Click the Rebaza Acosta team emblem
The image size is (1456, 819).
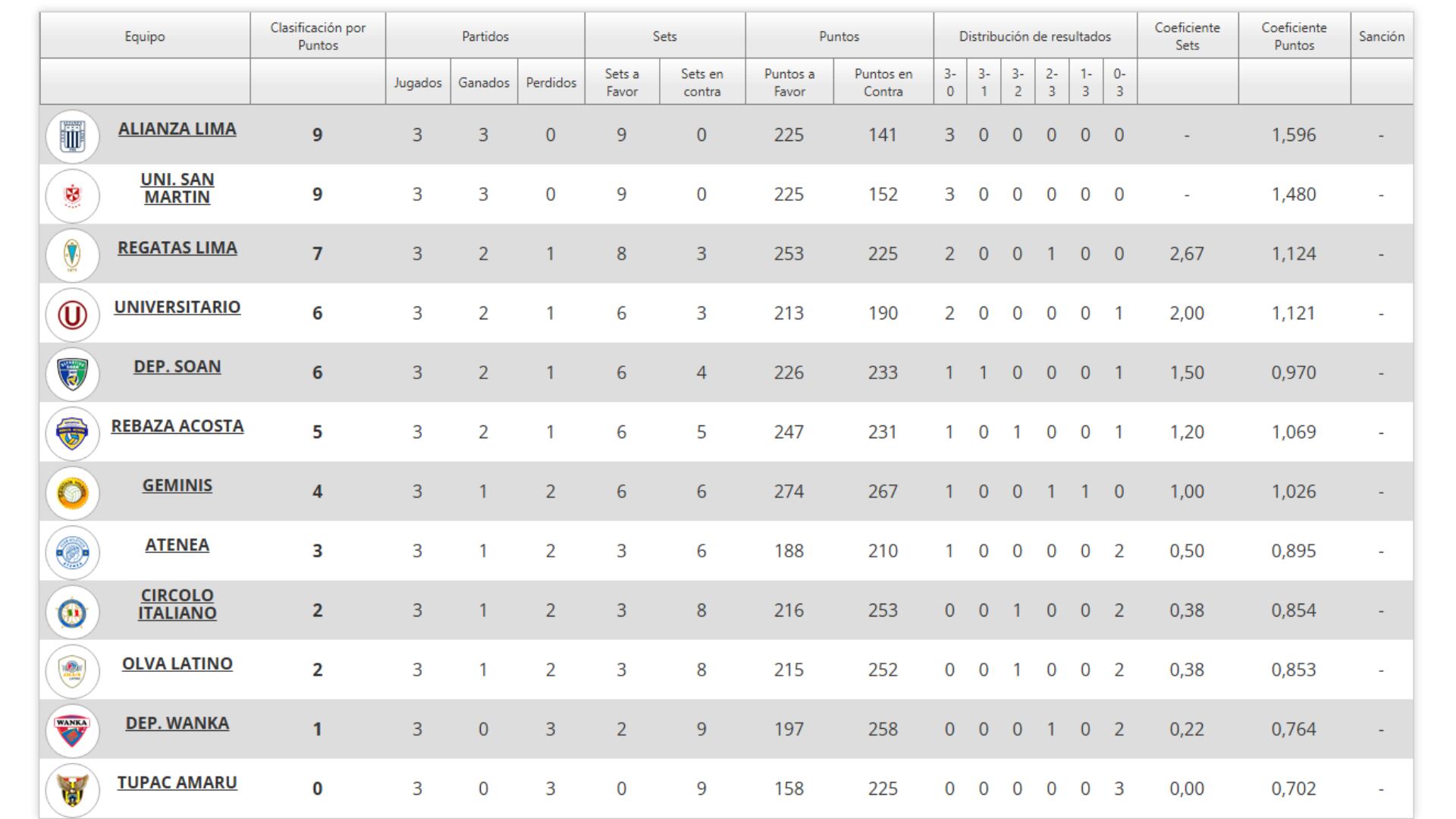(73, 433)
